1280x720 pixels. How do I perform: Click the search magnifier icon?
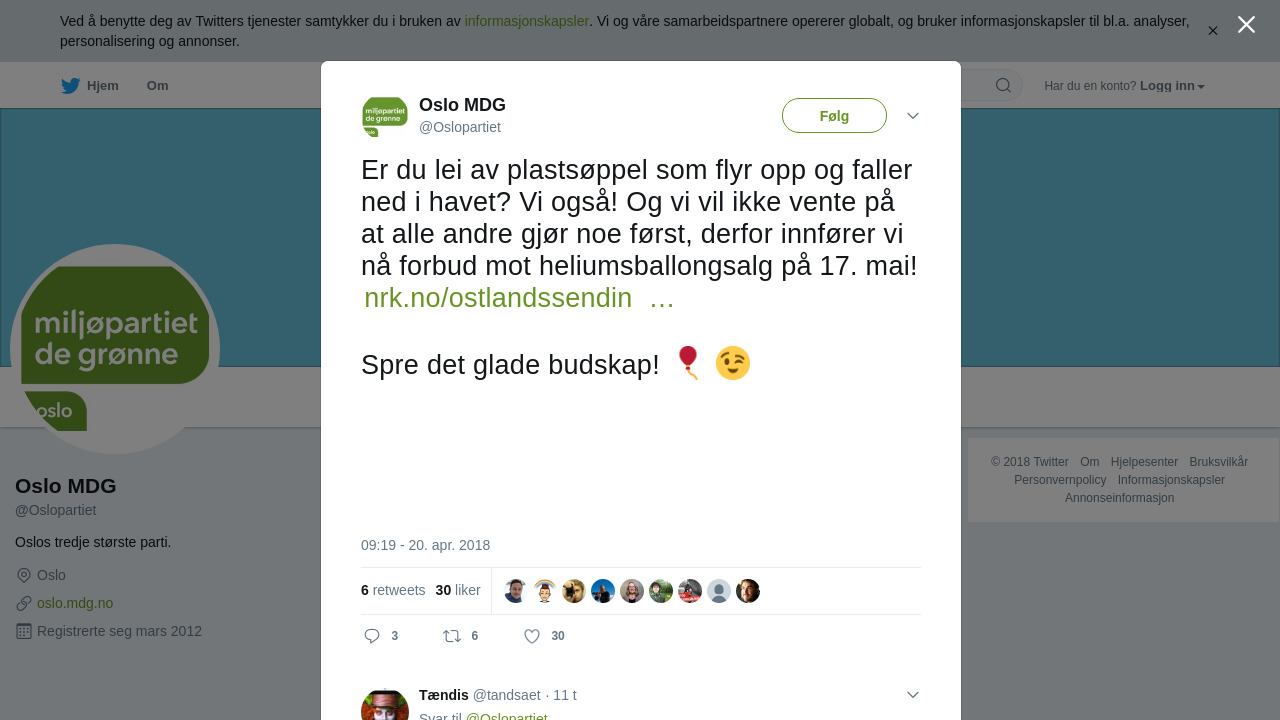(x=1003, y=85)
